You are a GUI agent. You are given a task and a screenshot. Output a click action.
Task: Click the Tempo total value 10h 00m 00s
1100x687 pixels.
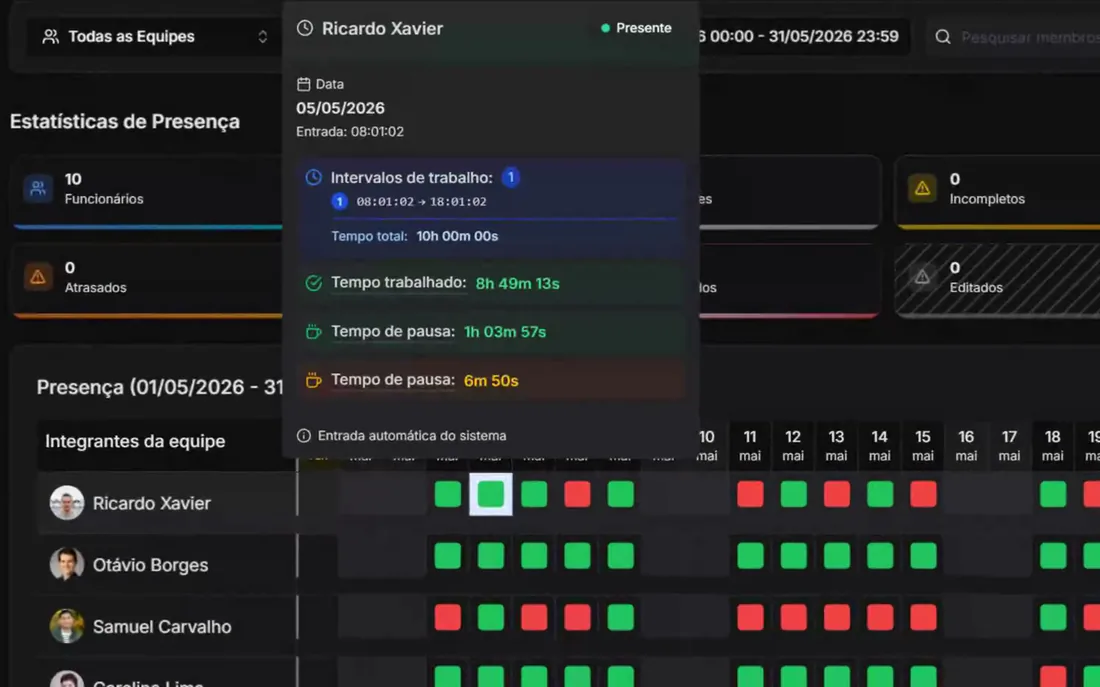(457, 236)
